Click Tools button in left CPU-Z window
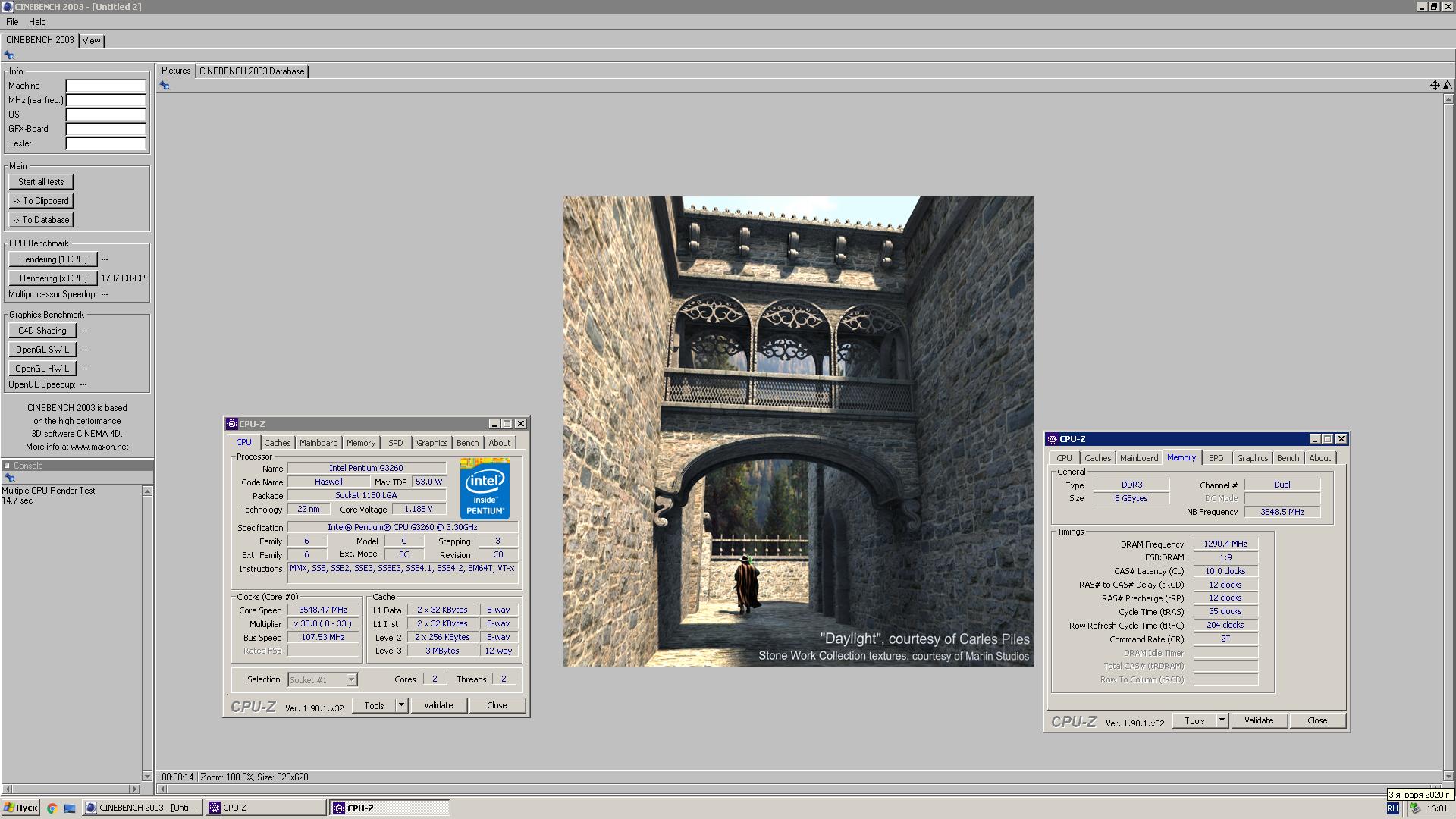1456x819 pixels. click(375, 705)
